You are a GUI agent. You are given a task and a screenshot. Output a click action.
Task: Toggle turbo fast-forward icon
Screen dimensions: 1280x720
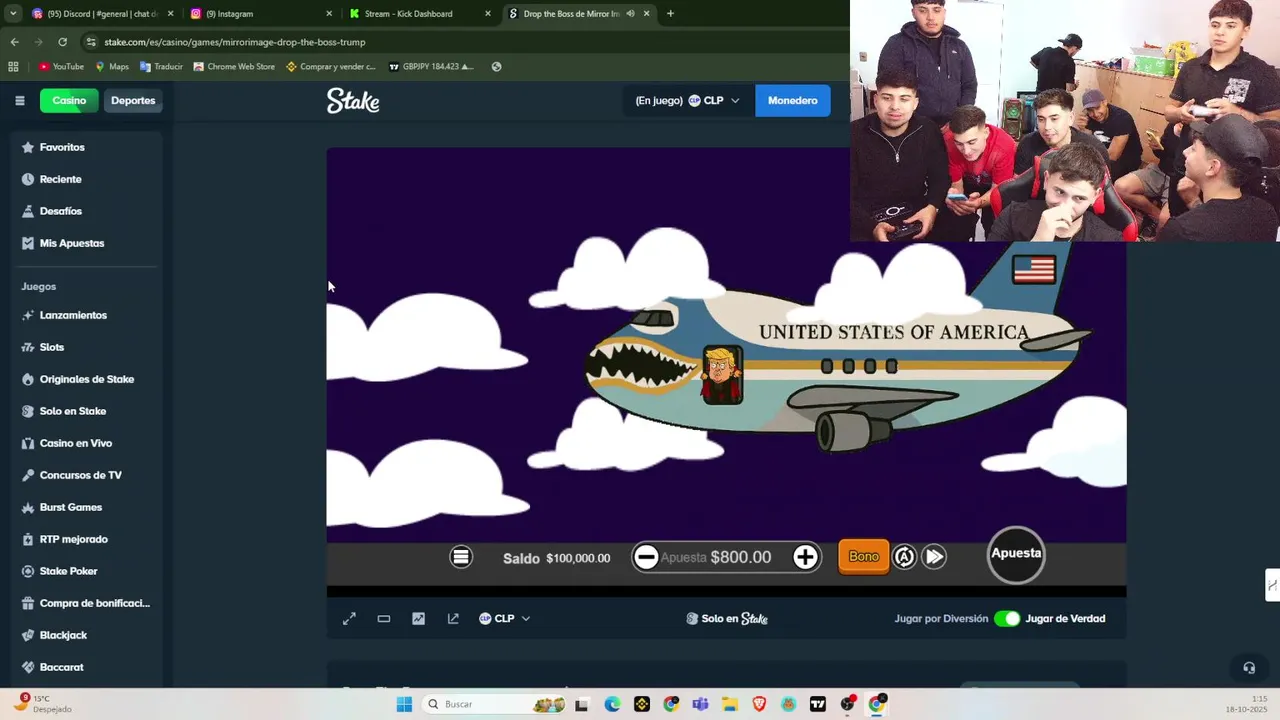[x=934, y=557]
